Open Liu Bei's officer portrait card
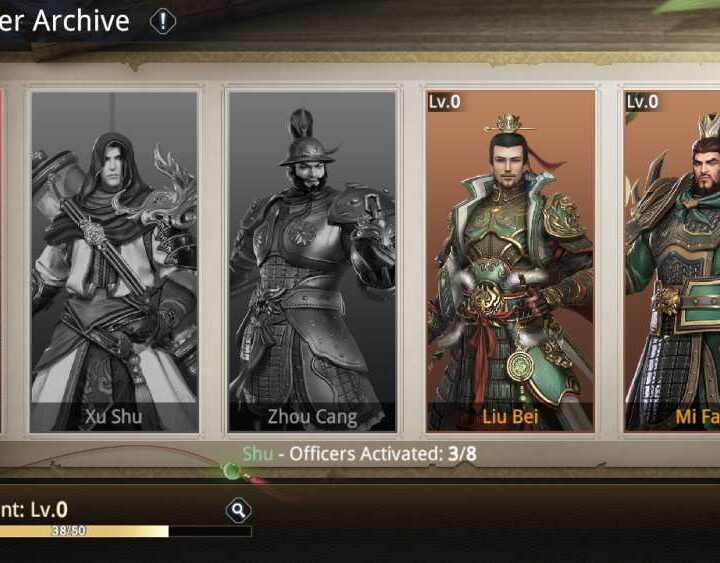 pos(510,261)
